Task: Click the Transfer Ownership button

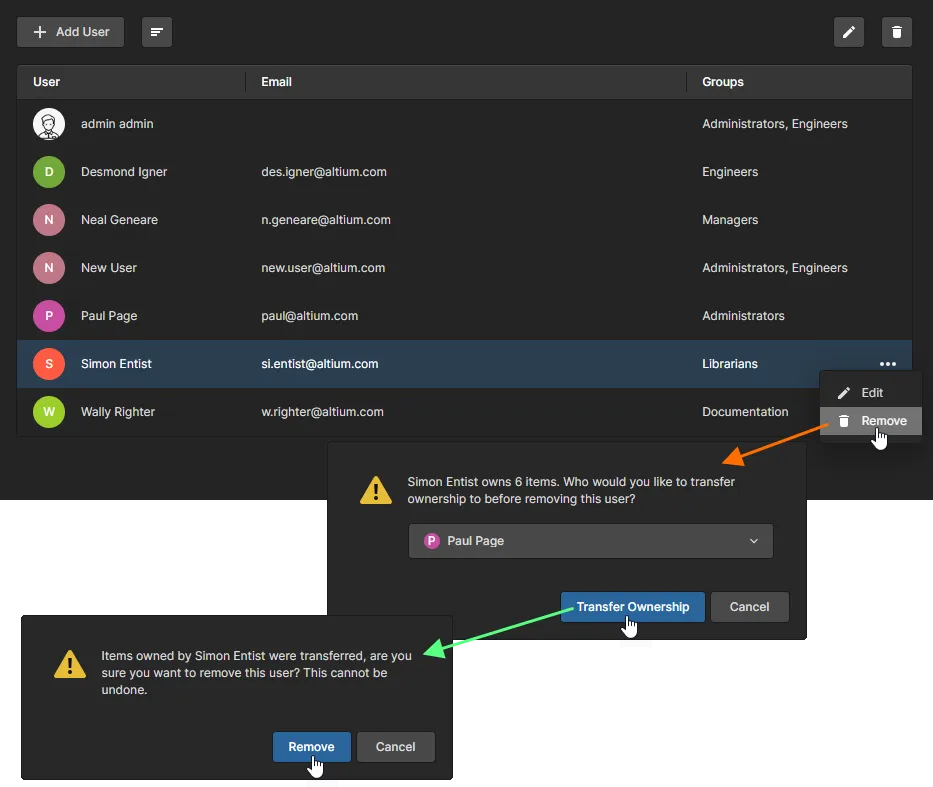Action: (632, 606)
